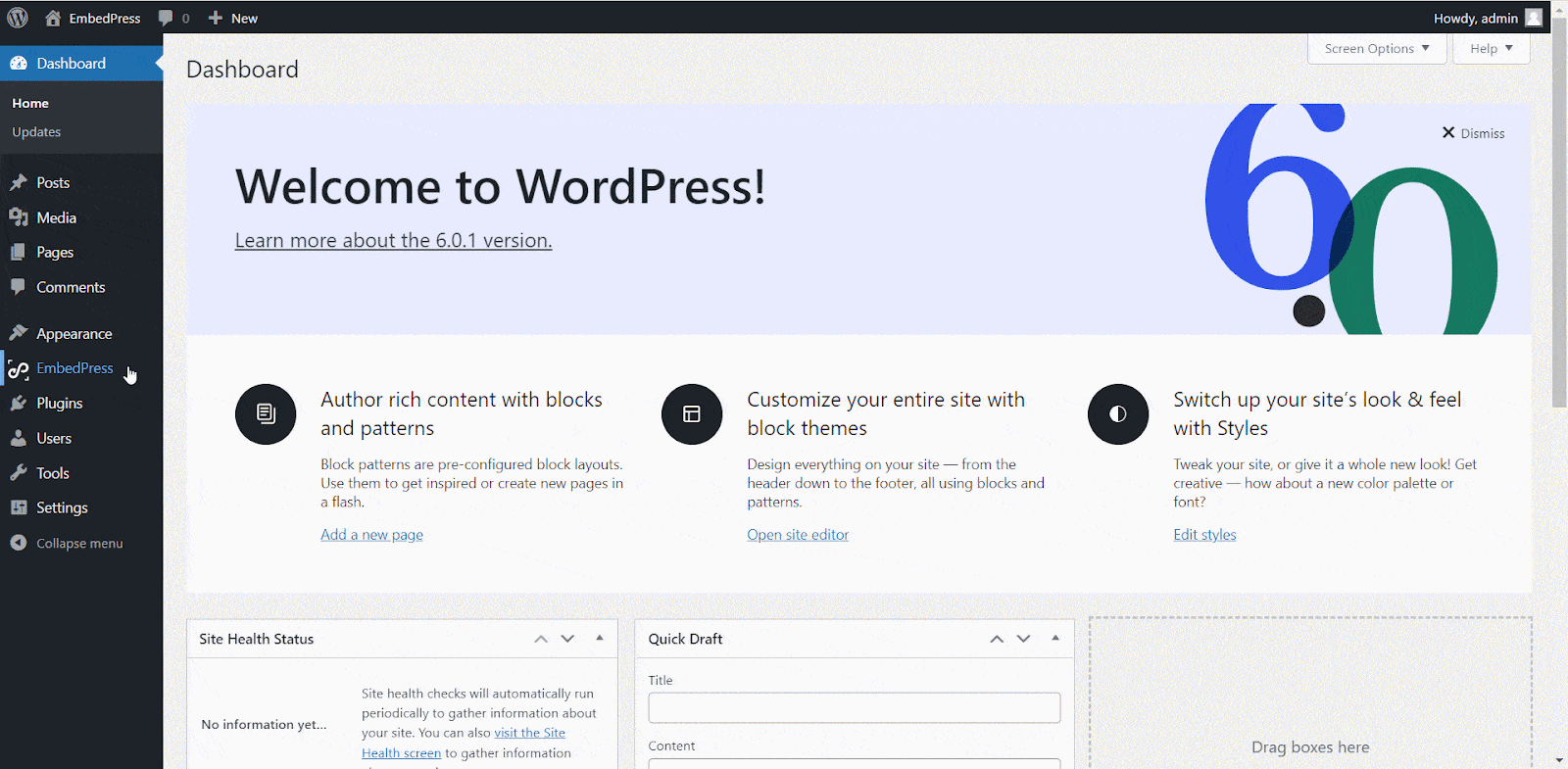
Task: Click the WordPress logo in admin bar
Action: coord(18,18)
